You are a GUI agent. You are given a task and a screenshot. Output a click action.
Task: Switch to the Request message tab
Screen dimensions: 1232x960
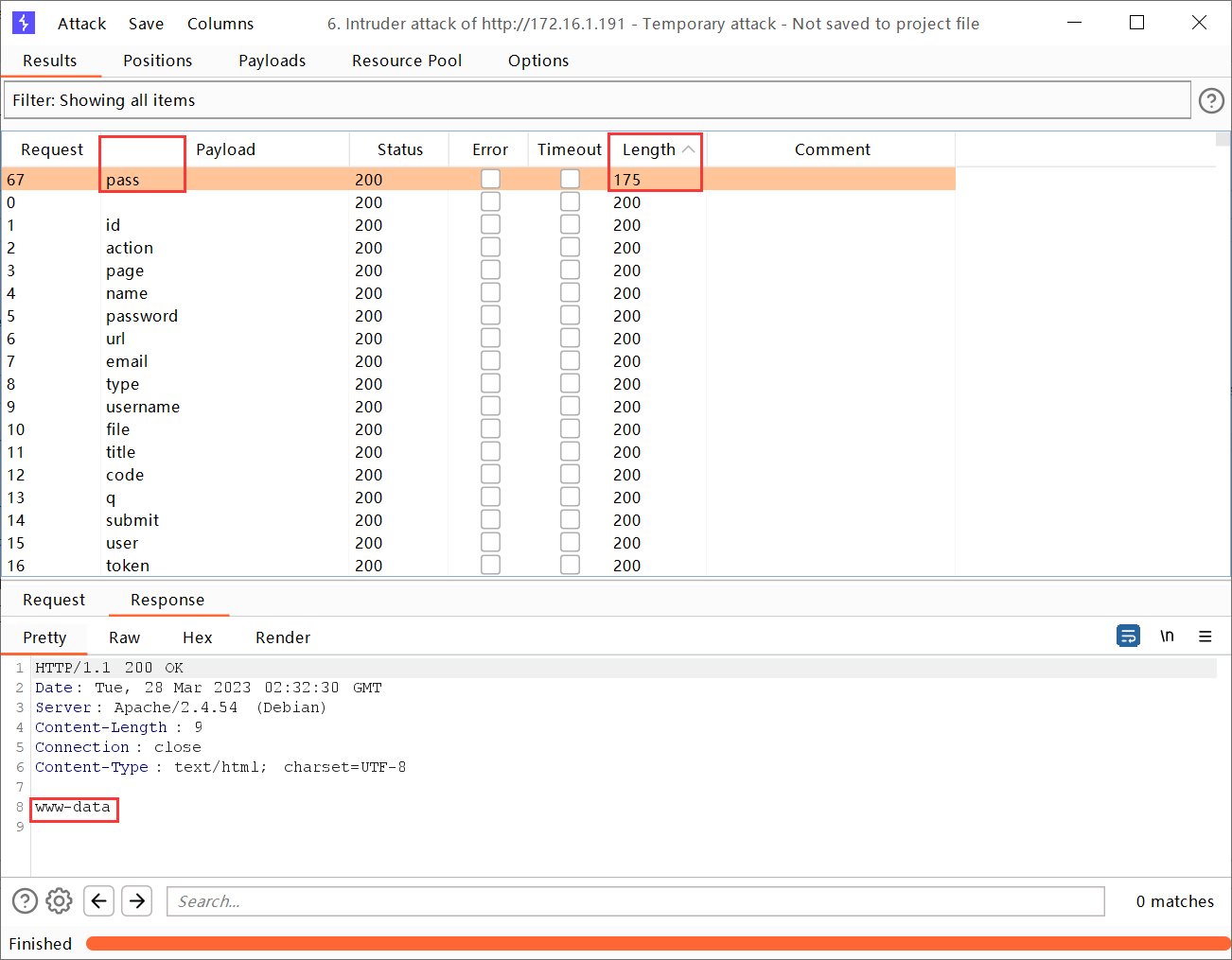[54, 600]
